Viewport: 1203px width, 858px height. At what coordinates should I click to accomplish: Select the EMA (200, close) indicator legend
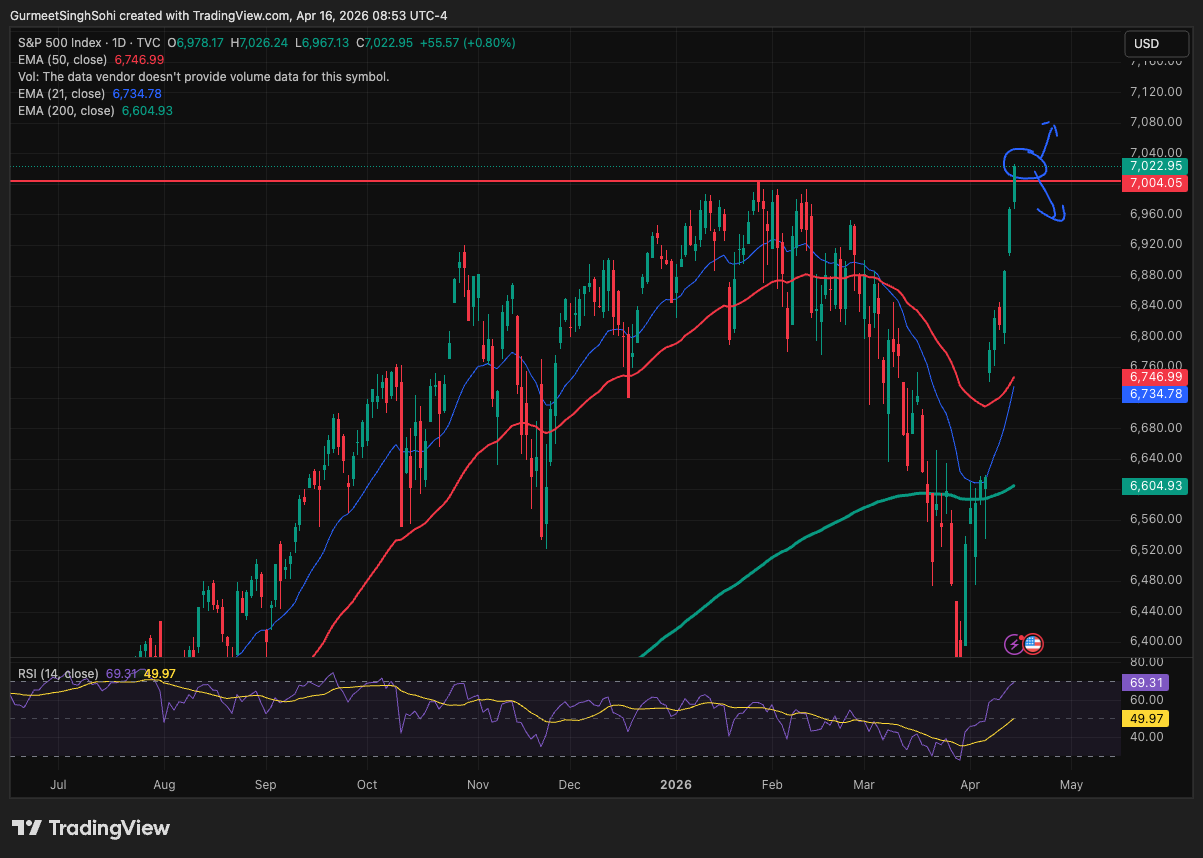66,111
